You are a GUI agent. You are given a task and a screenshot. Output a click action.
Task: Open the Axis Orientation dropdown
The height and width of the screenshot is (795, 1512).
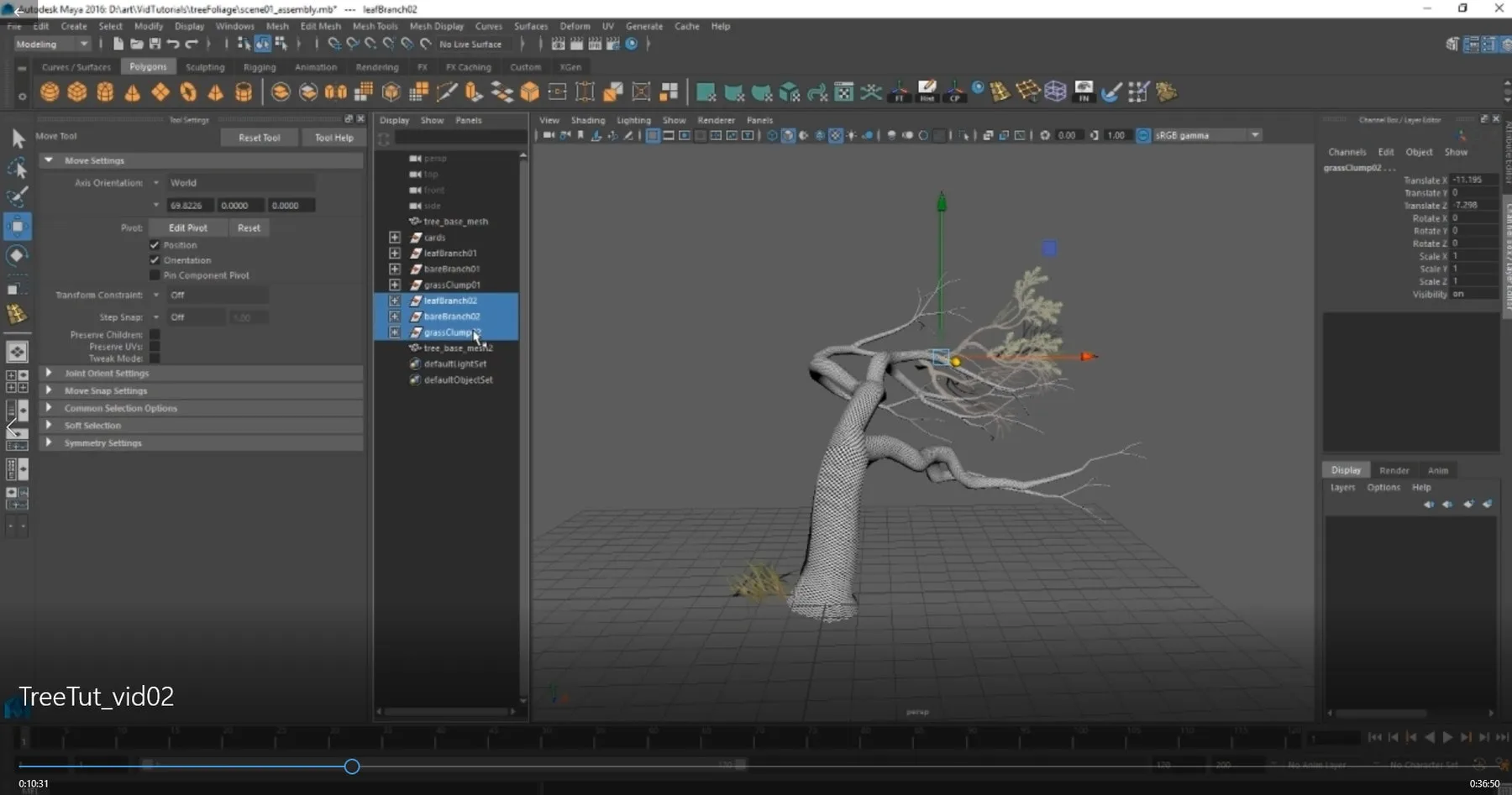[155, 182]
